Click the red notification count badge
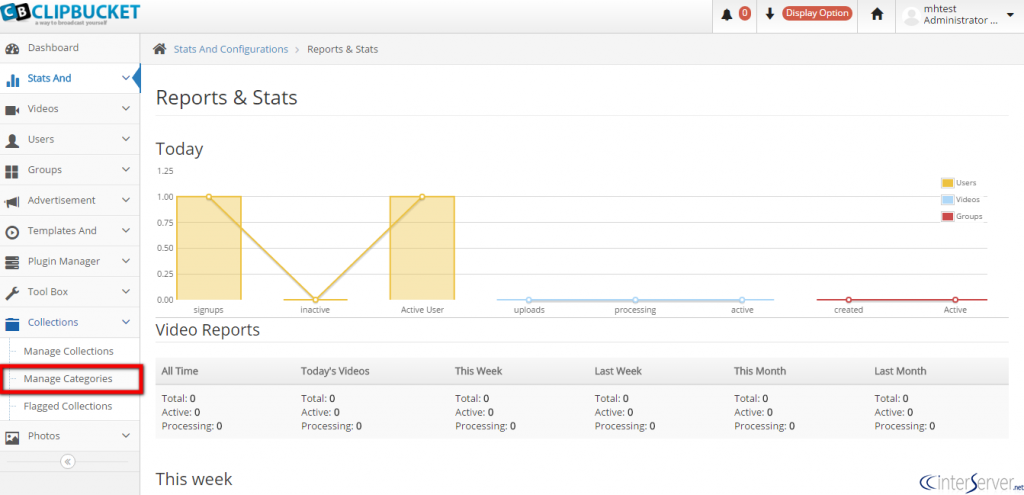 click(x=744, y=13)
